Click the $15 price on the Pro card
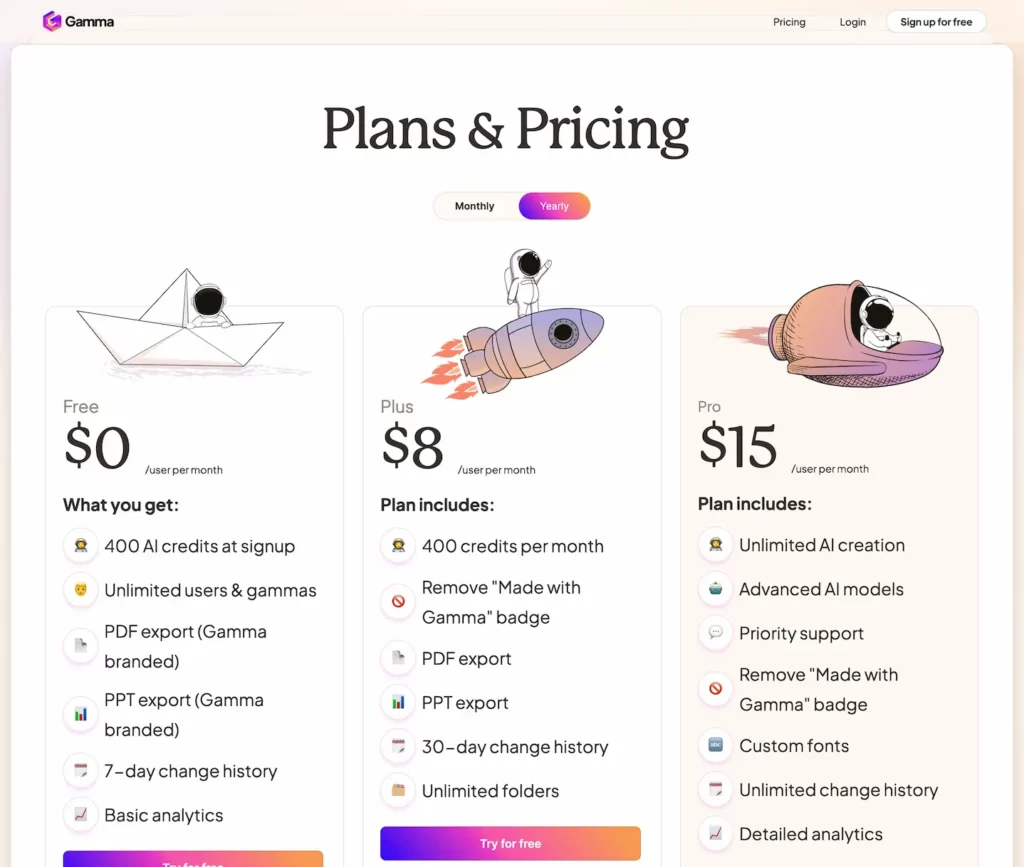The image size is (1024, 867). 738,447
